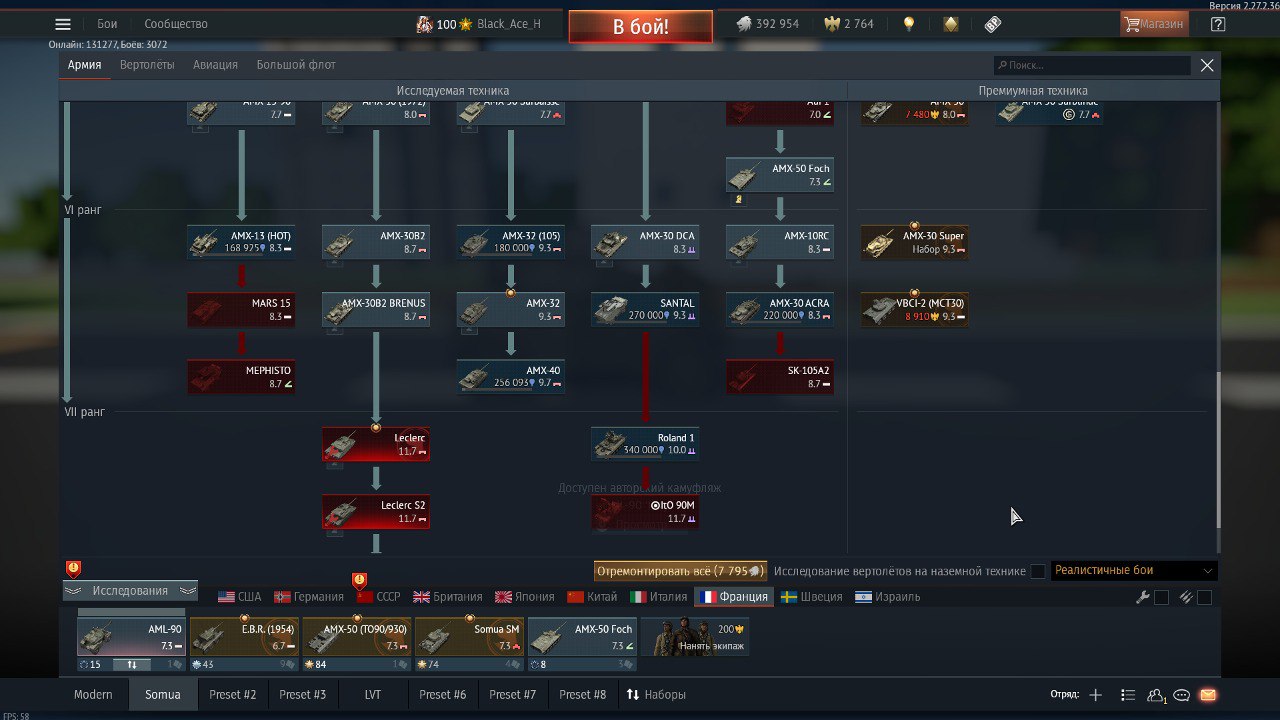The height and width of the screenshot is (720, 1280).
Task: Open the orange mail envelope icon
Action: [x=1207, y=695]
